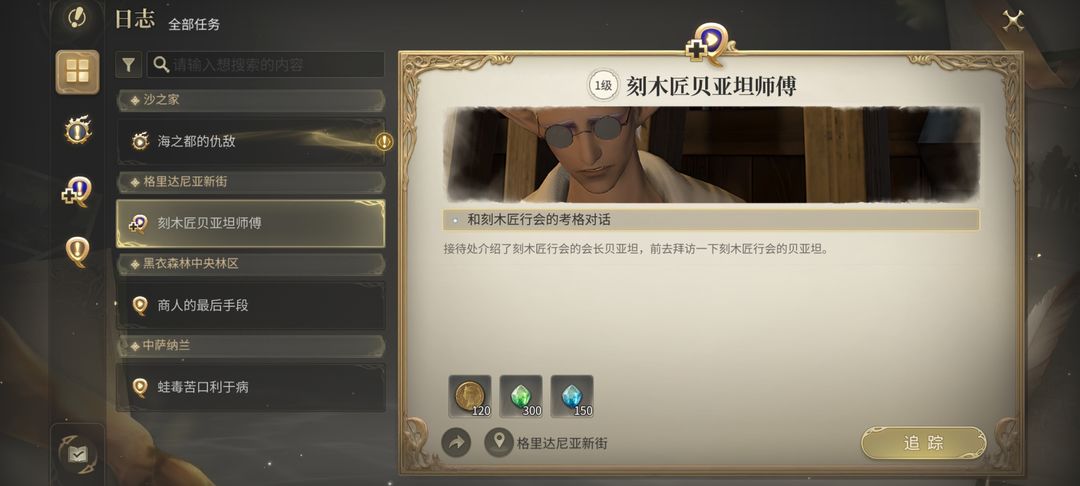The image size is (1080, 486).
Task: Select quest 蛙毒苦口利于病
Action: click(251, 388)
